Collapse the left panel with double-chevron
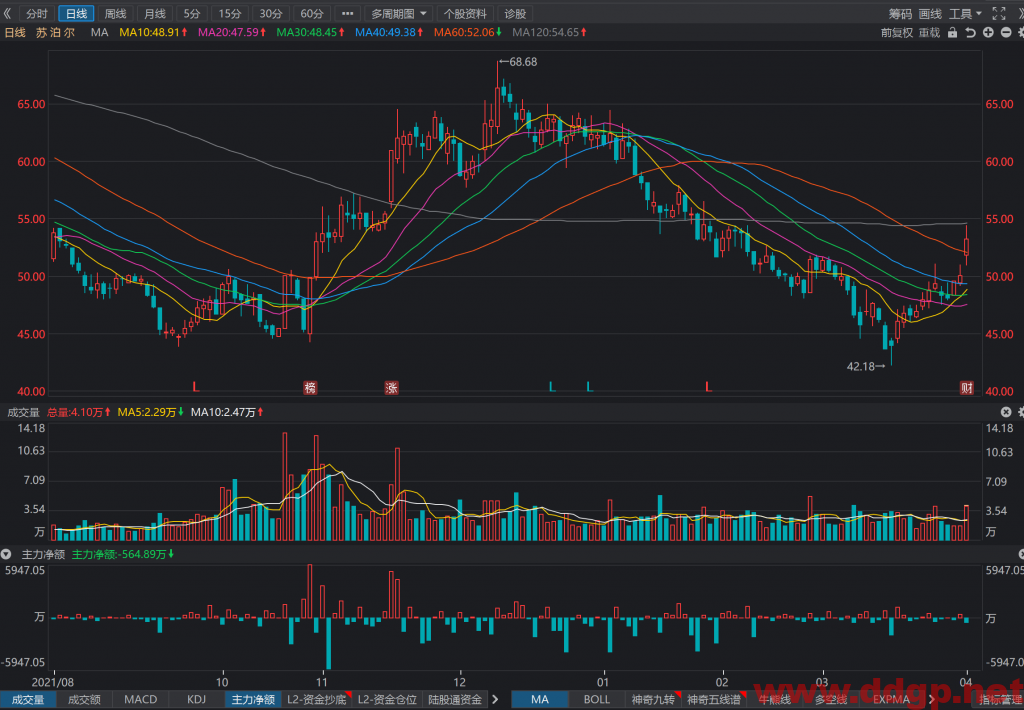Image resolution: width=1024 pixels, height=710 pixels. click(x=7, y=13)
